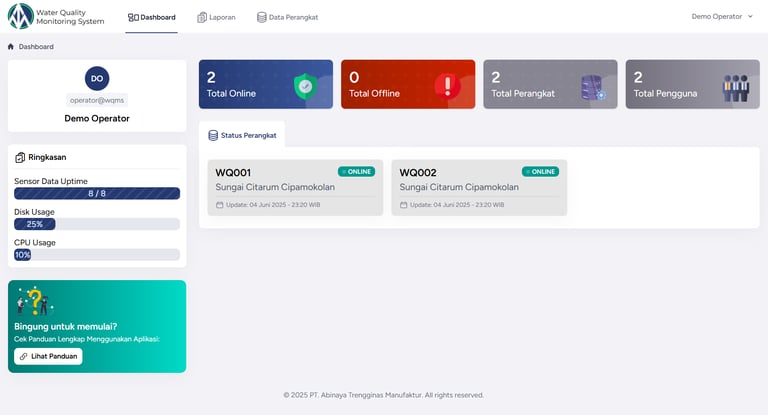768x415 pixels.
Task: Expand the Demo Operator user dropdown
Action: (722, 16)
